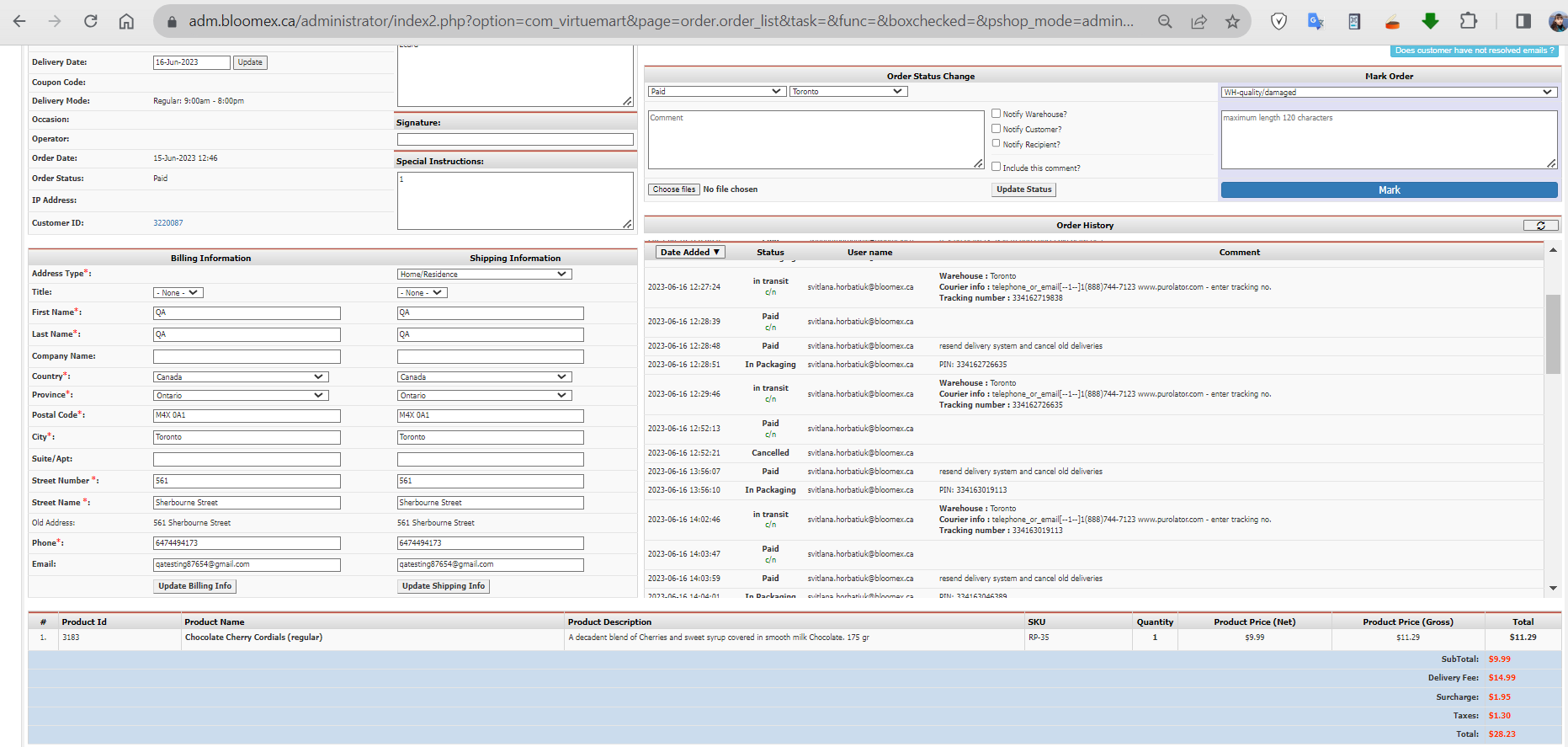Sort order history by Date Added

690,252
